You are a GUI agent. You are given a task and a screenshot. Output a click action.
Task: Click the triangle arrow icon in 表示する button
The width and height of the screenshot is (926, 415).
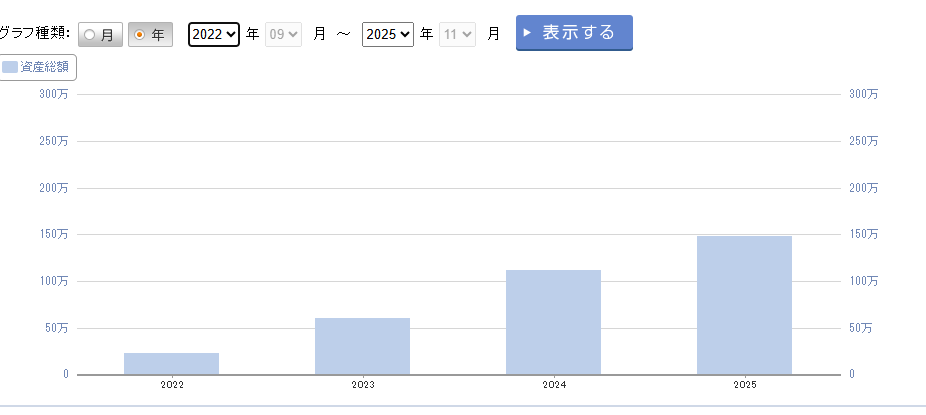tap(527, 33)
